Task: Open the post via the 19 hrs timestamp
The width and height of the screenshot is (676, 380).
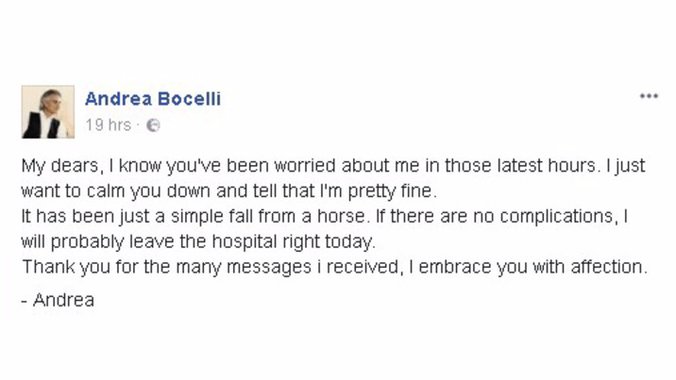Action: (x=108, y=125)
